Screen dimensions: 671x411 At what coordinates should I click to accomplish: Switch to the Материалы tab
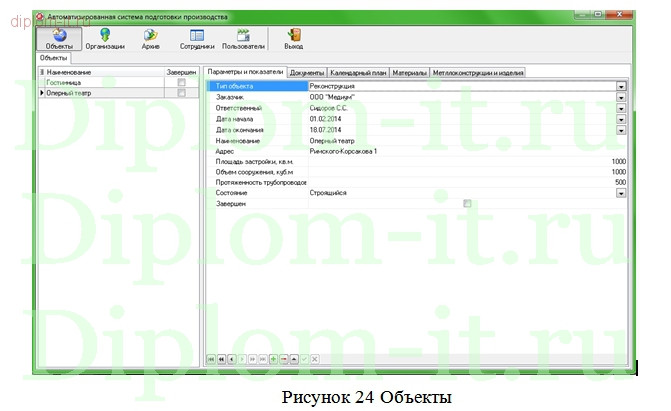[x=410, y=73]
